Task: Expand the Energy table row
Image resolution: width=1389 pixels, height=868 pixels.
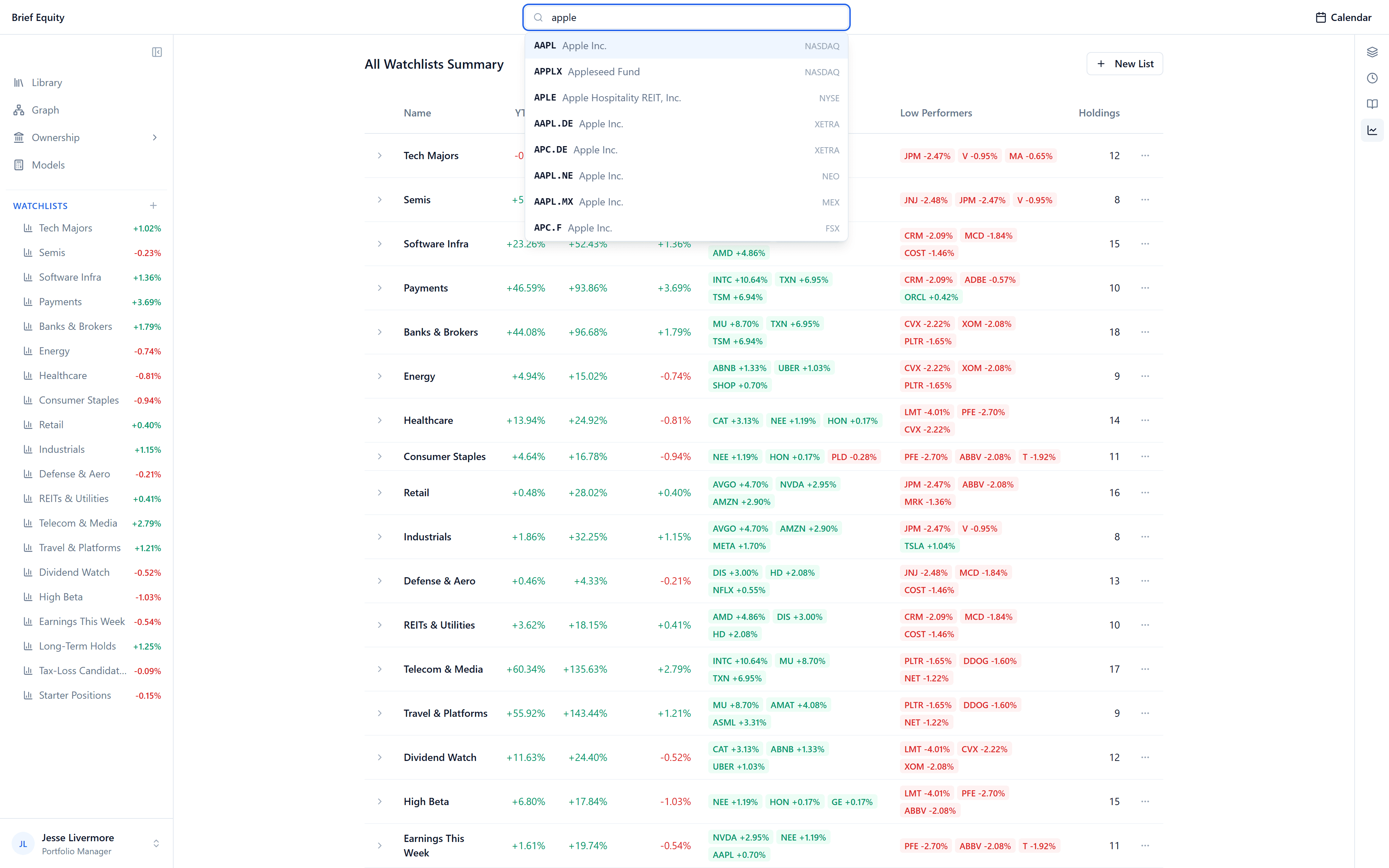Action: click(x=379, y=376)
